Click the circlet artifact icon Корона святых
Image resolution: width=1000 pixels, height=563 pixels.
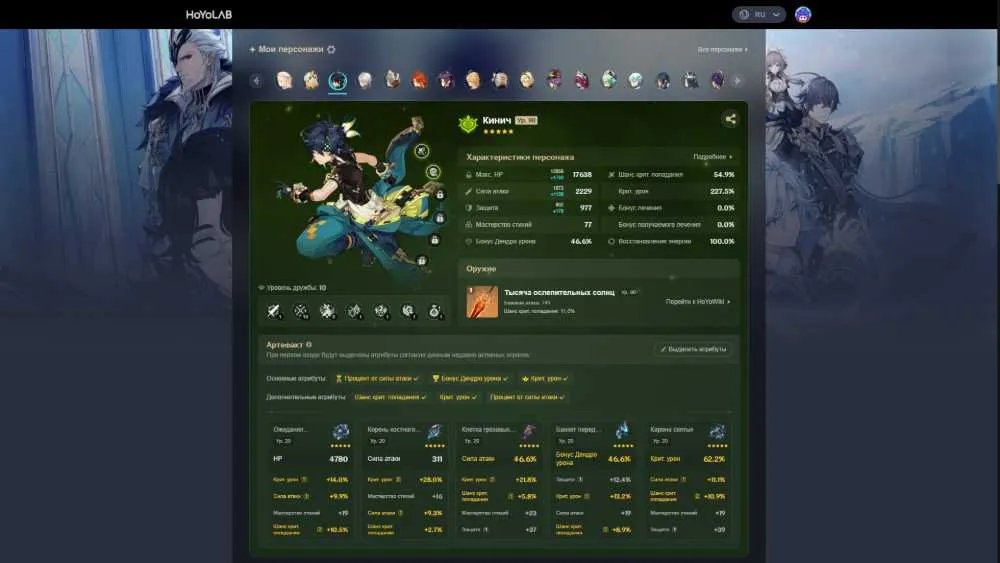pos(717,432)
